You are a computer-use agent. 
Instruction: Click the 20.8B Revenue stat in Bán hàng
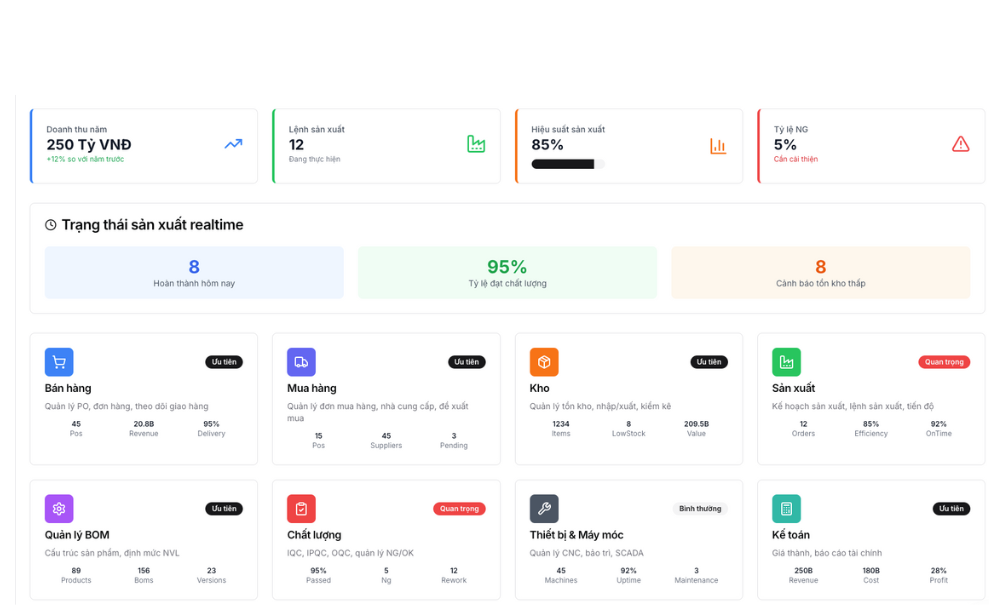click(143, 429)
